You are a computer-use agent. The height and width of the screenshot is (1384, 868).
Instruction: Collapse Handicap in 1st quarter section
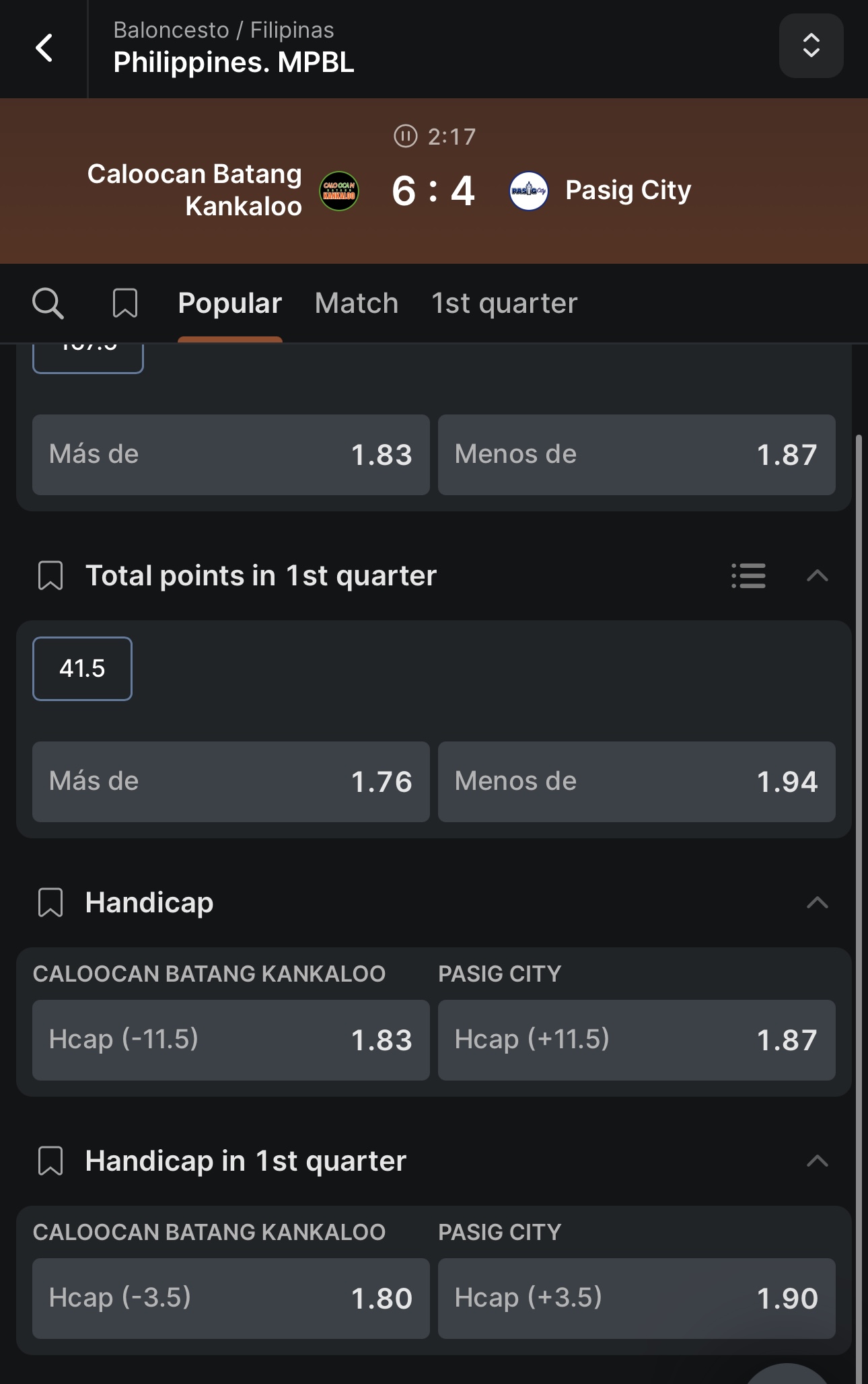tap(817, 1161)
